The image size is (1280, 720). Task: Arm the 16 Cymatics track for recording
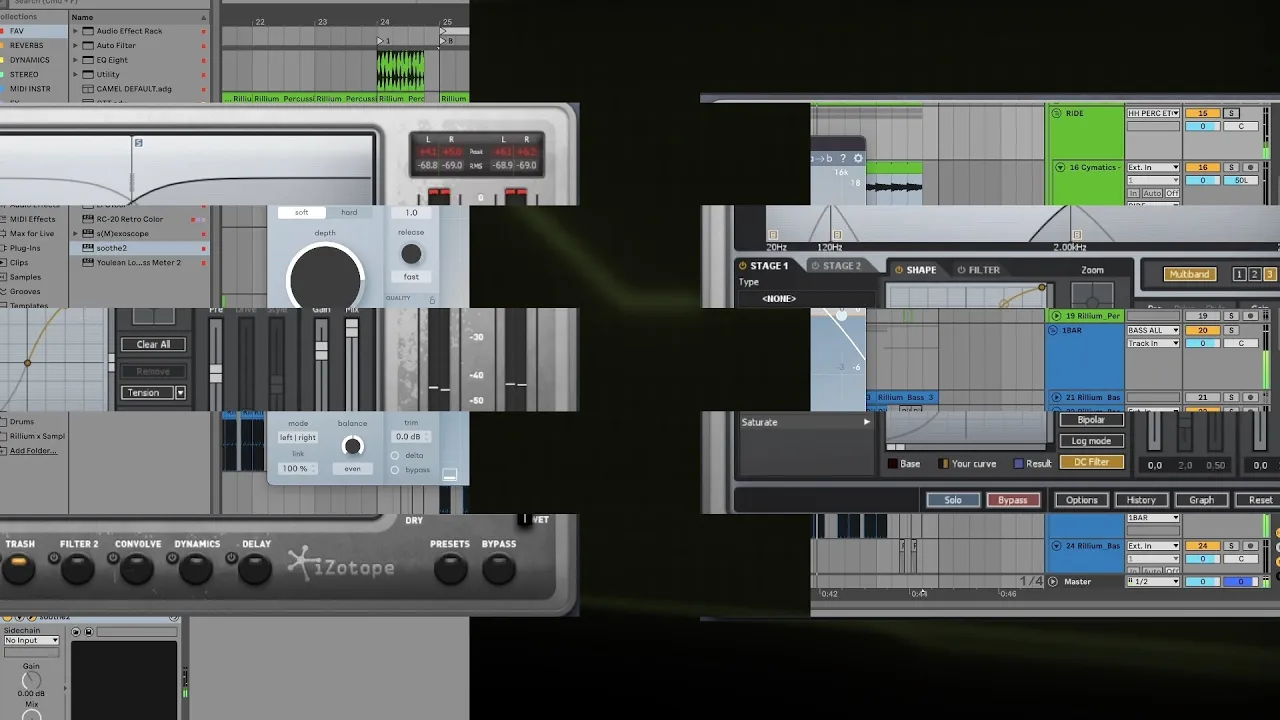click(1250, 168)
